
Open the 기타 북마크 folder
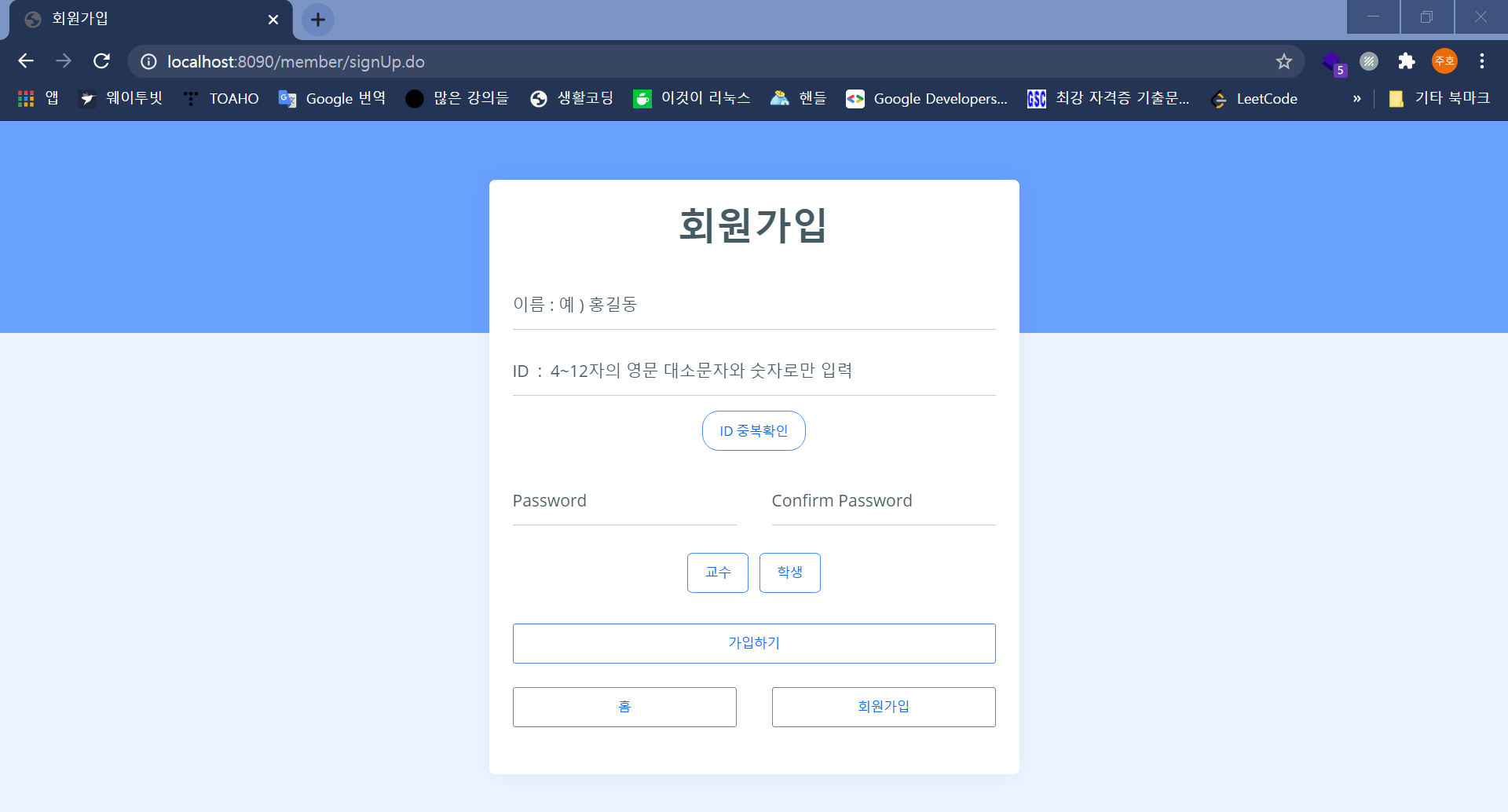click(x=1439, y=98)
